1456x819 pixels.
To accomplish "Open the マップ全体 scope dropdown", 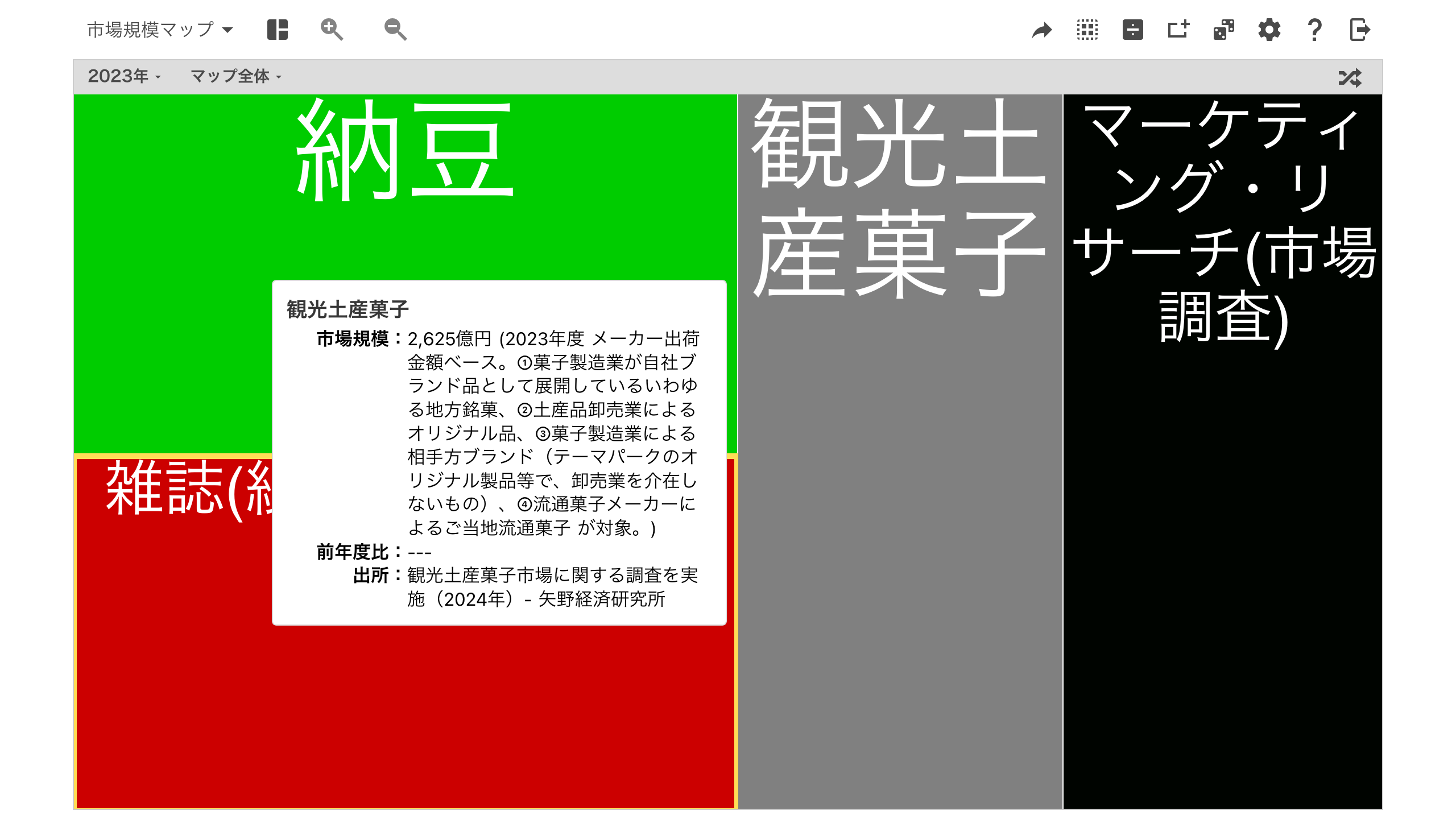I will pyautogui.click(x=236, y=76).
